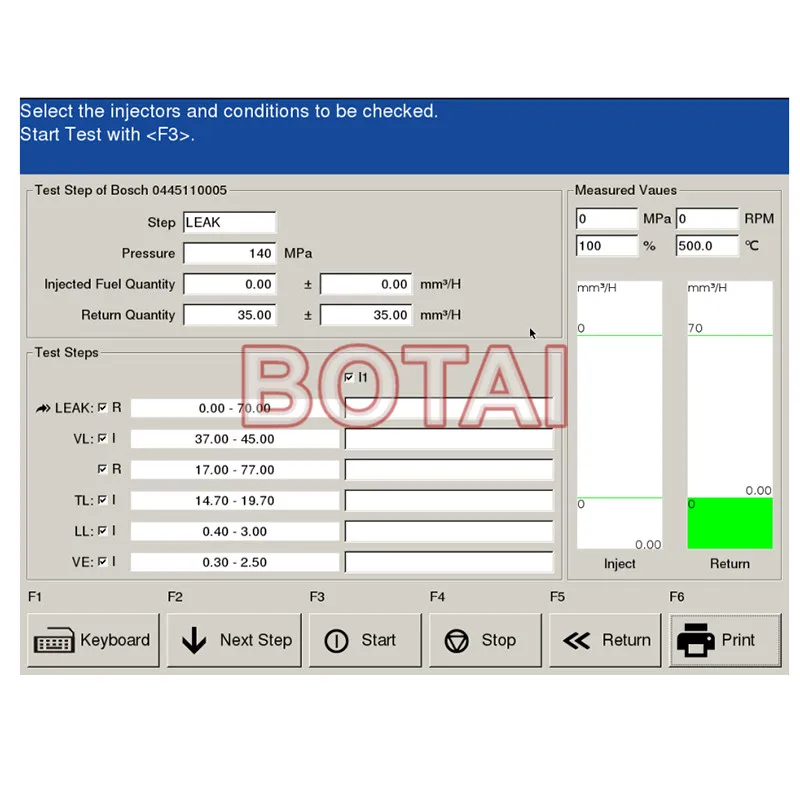Click the LEAK result field
This screenshot has width=800, height=800.
point(449,408)
